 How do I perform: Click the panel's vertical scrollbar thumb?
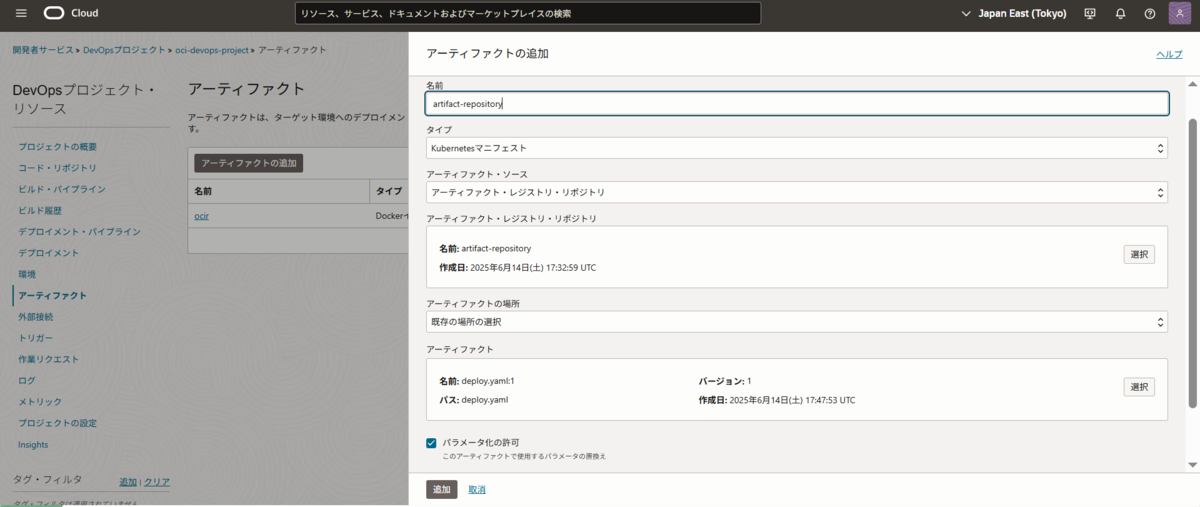(x=1192, y=263)
